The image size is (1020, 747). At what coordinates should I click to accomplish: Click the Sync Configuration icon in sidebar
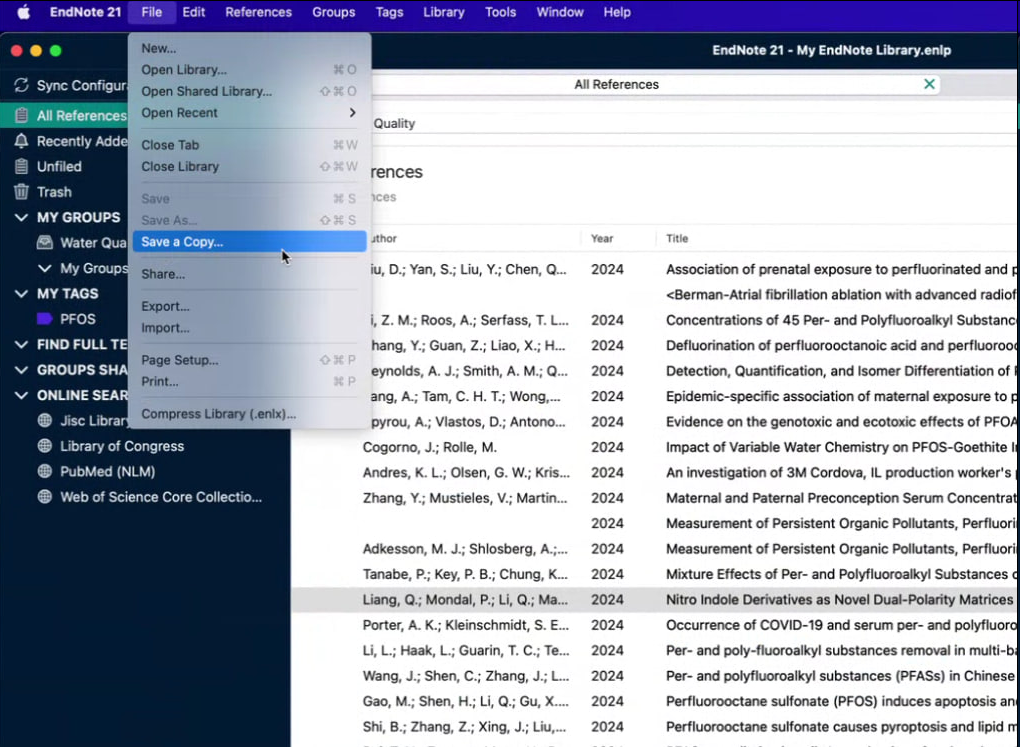[x=21, y=86]
